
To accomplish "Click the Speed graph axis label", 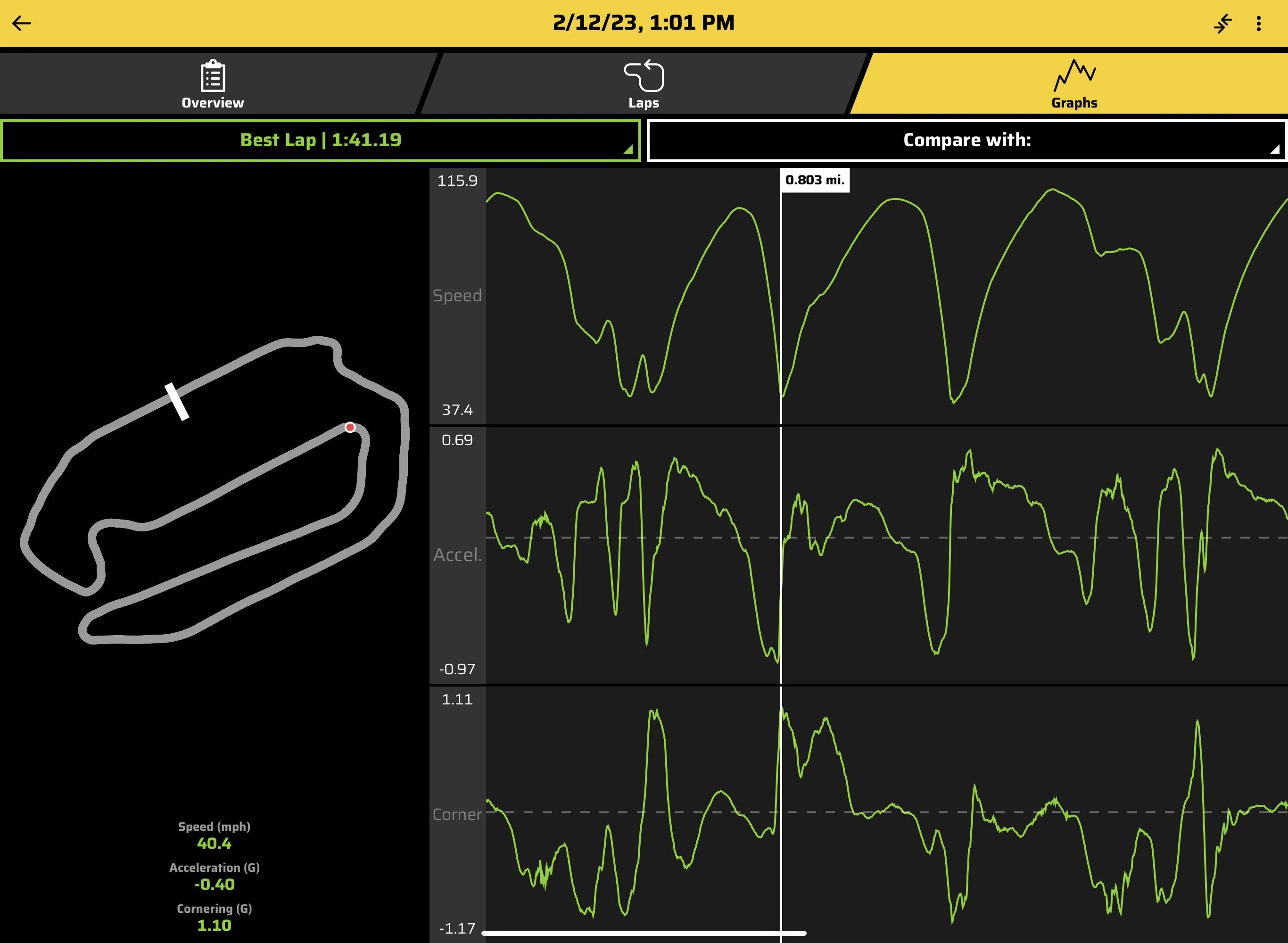I will tap(457, 296).
